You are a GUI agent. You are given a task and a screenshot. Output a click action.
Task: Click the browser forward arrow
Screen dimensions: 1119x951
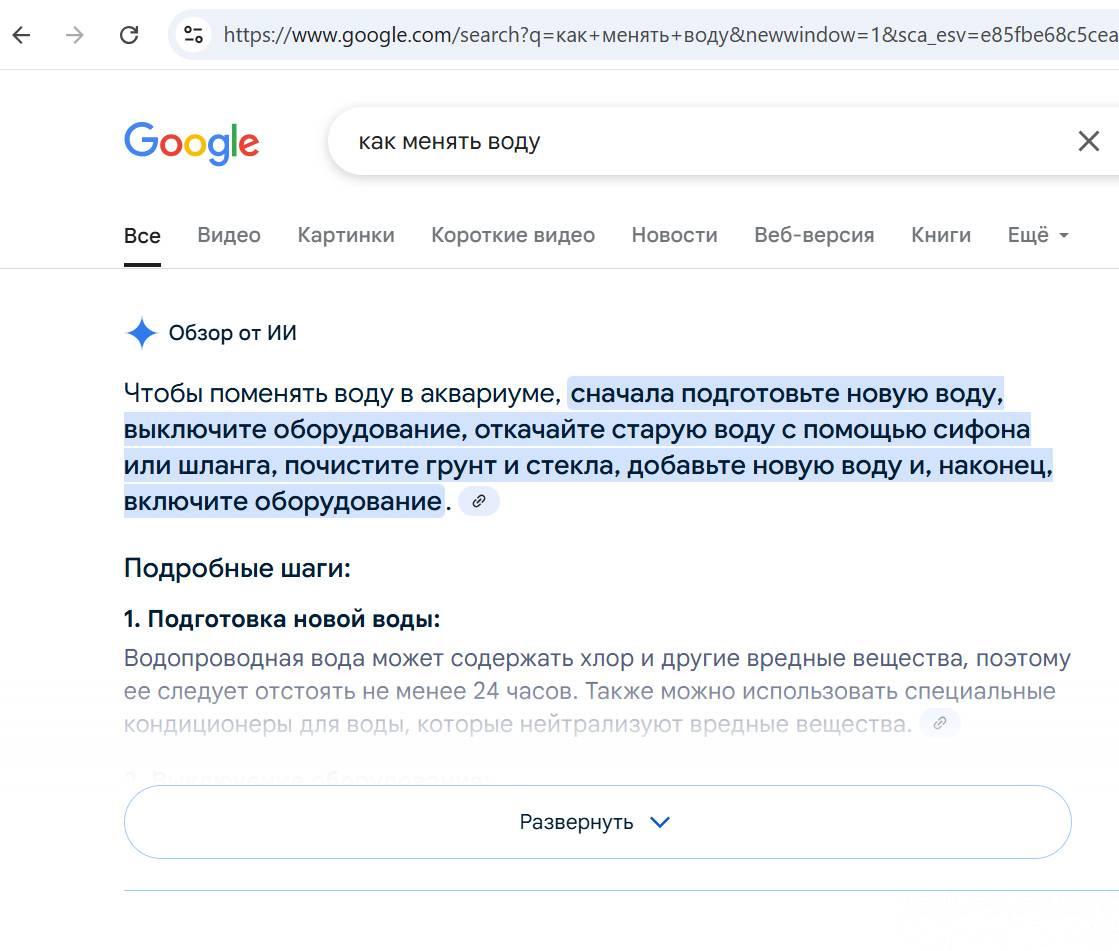75,34
